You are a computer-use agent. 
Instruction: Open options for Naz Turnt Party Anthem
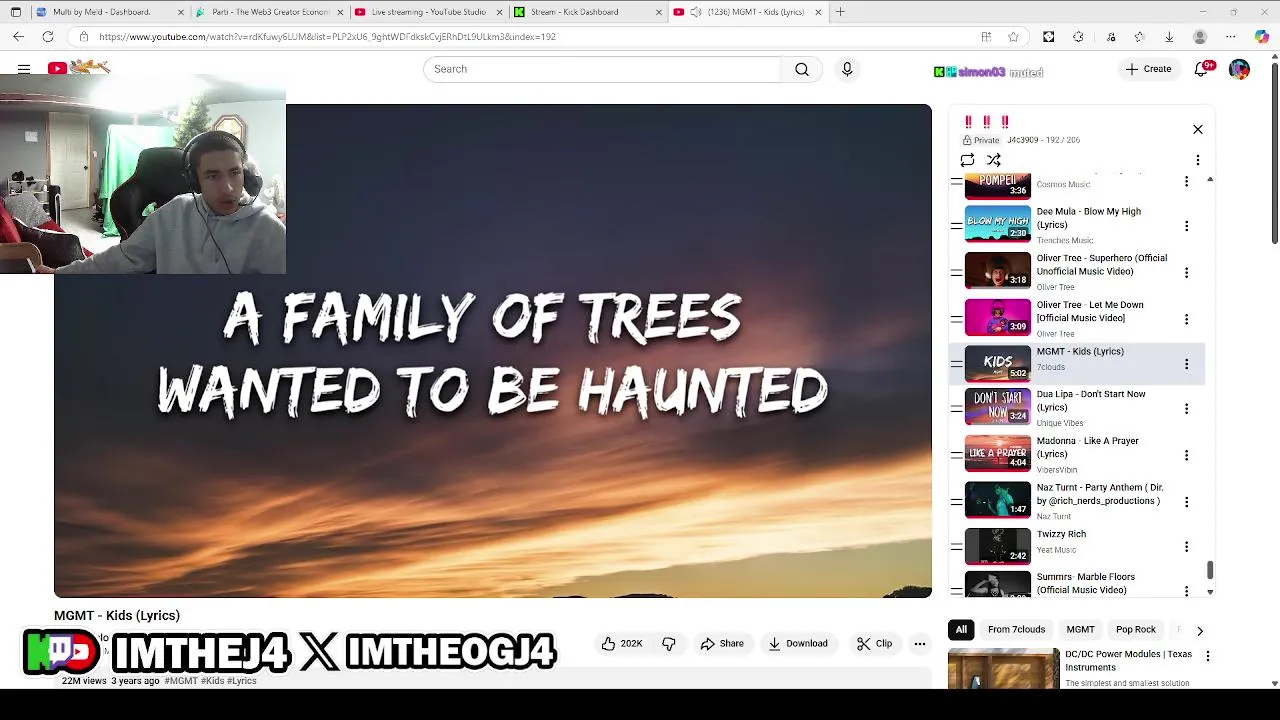click(1186, 501)
